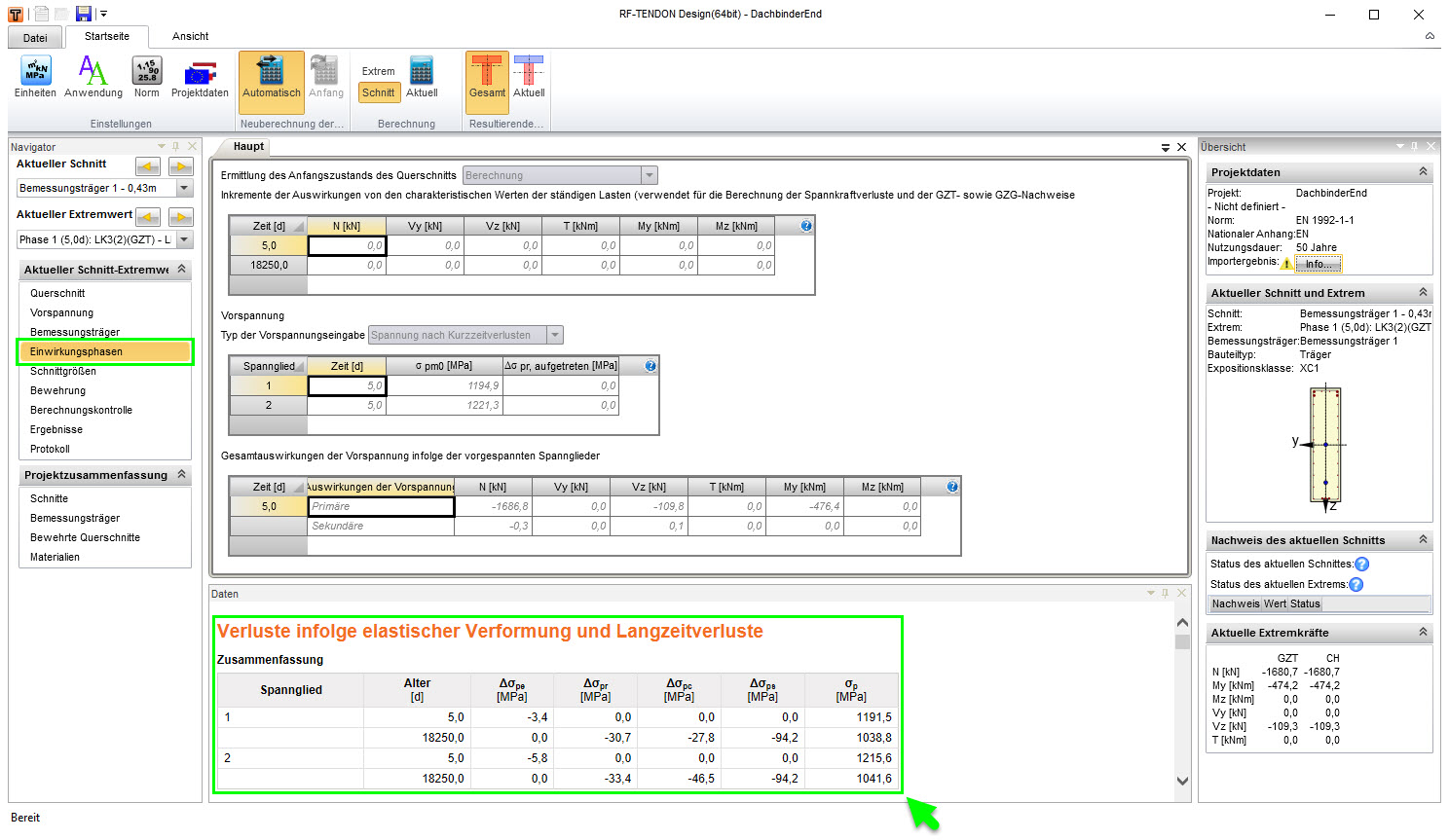Image resolution: width=1449 pixels, height=840 pixels.
Task: Open the Übersicht panel options arrow
Action: point(1400,147)
